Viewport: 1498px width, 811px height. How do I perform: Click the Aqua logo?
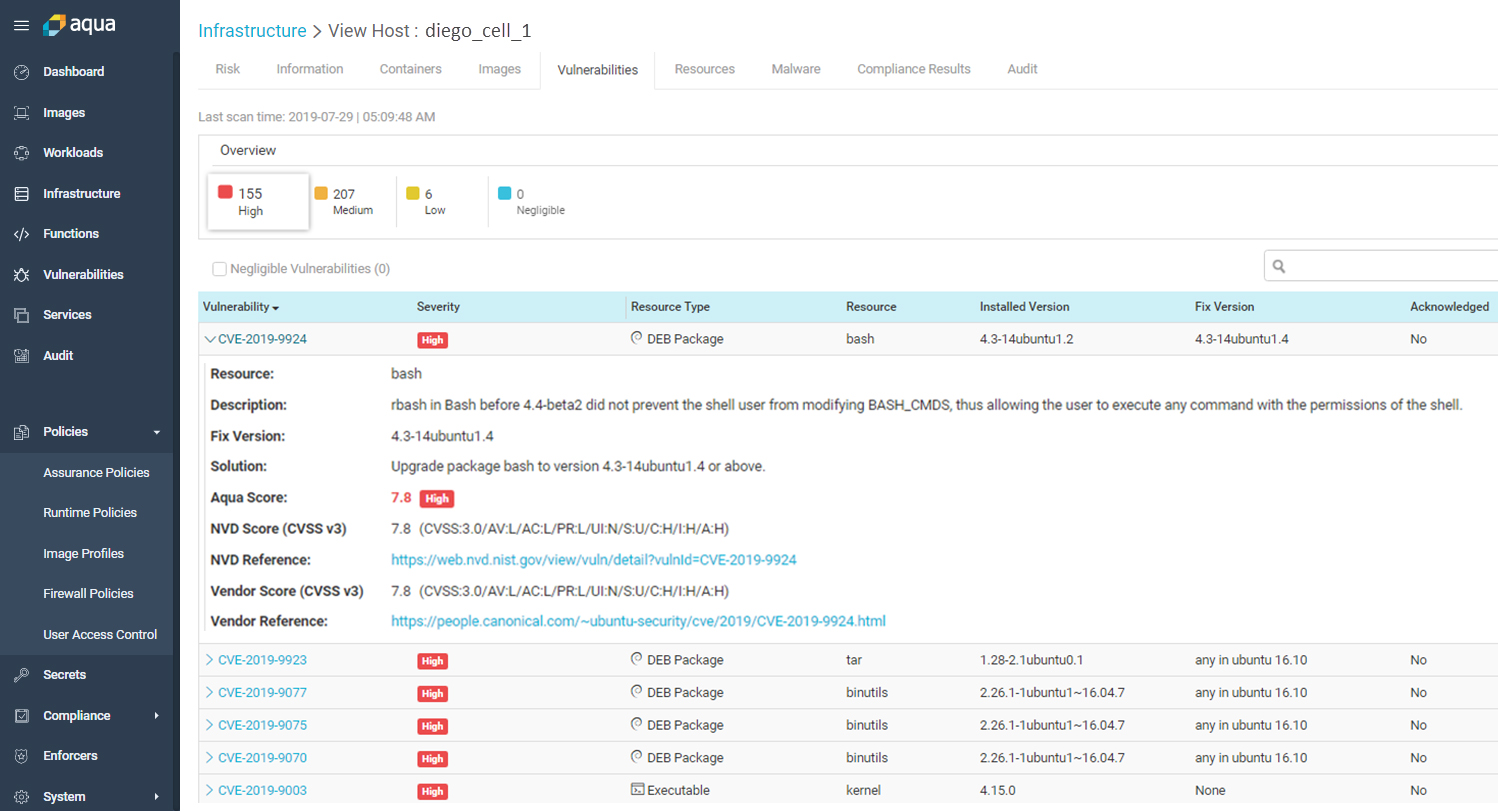[x=79, y=25]
